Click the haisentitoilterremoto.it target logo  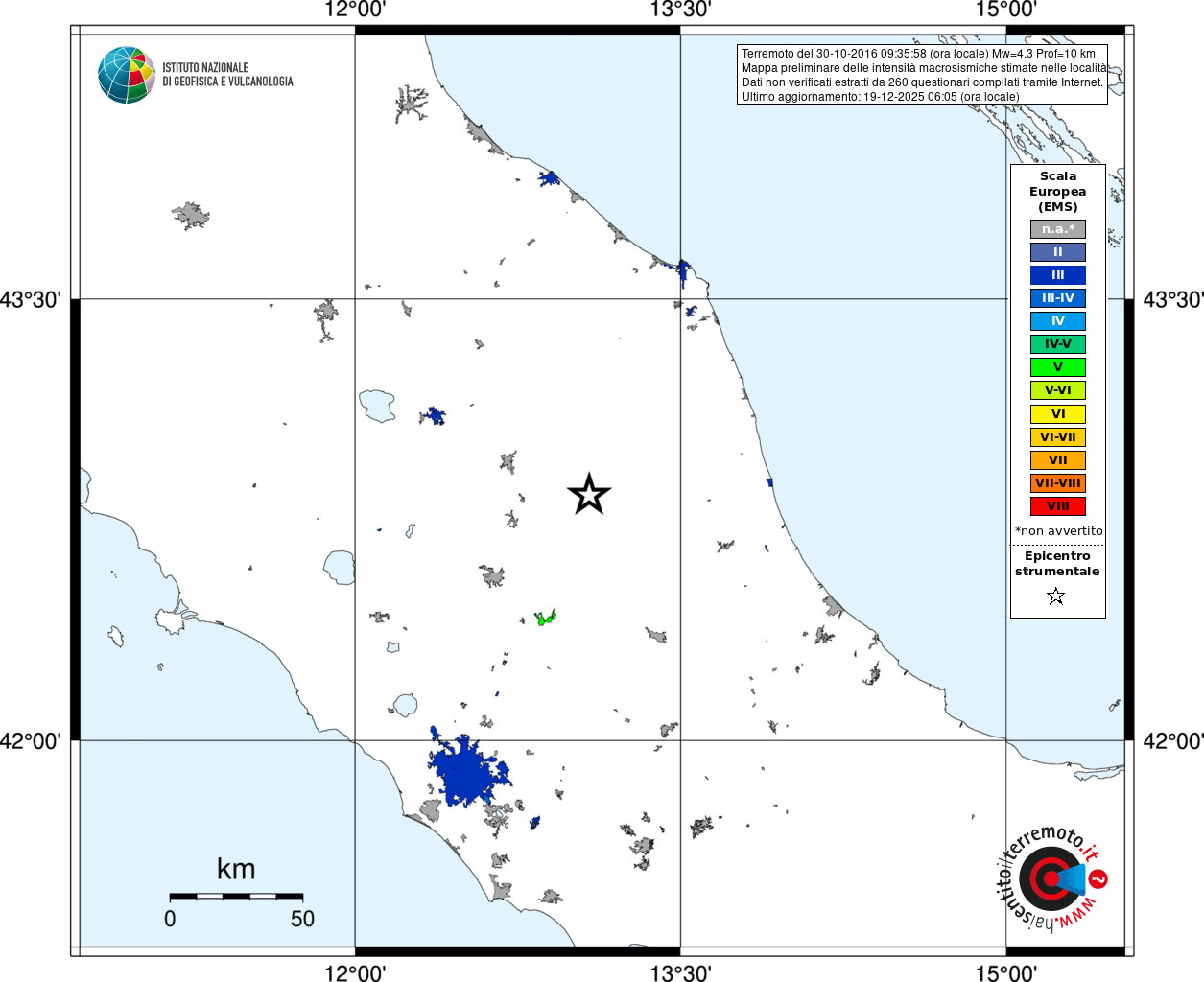[1052, 878]
